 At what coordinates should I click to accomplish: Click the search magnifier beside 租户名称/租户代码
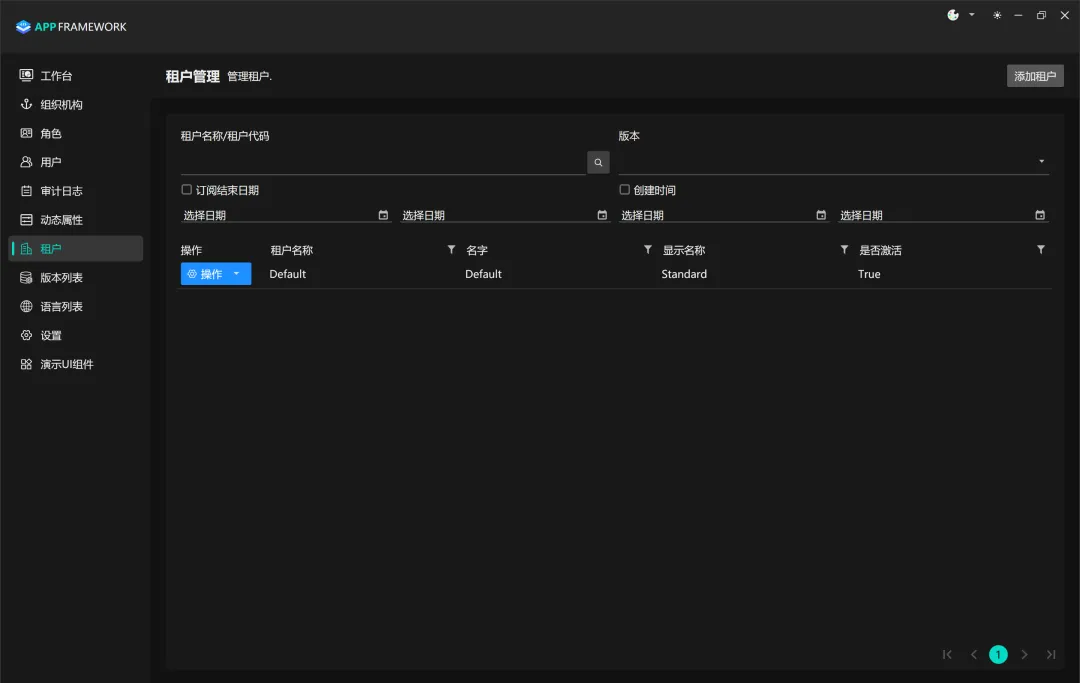click(598, 161)
